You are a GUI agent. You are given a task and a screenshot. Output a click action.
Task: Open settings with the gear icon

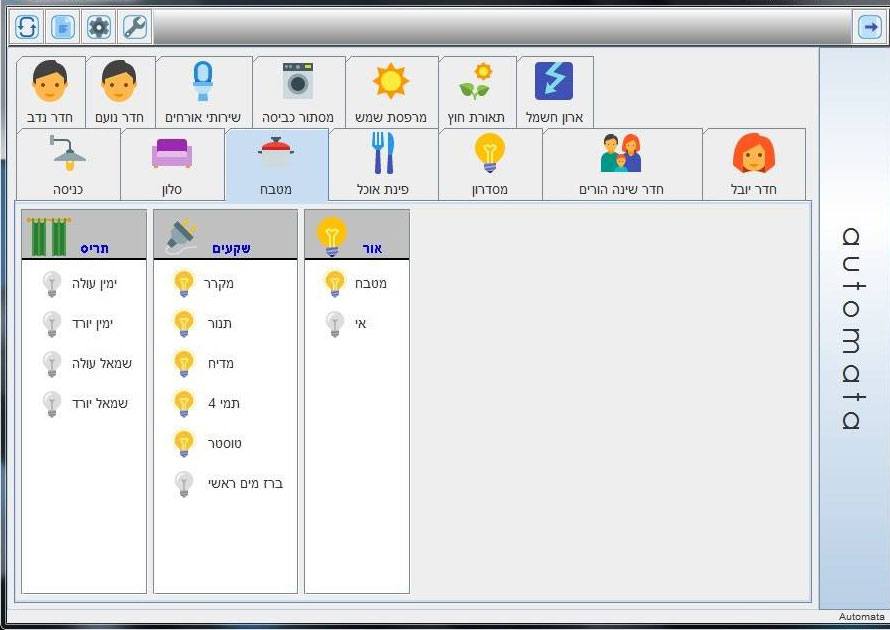click(x=99, y=27)
